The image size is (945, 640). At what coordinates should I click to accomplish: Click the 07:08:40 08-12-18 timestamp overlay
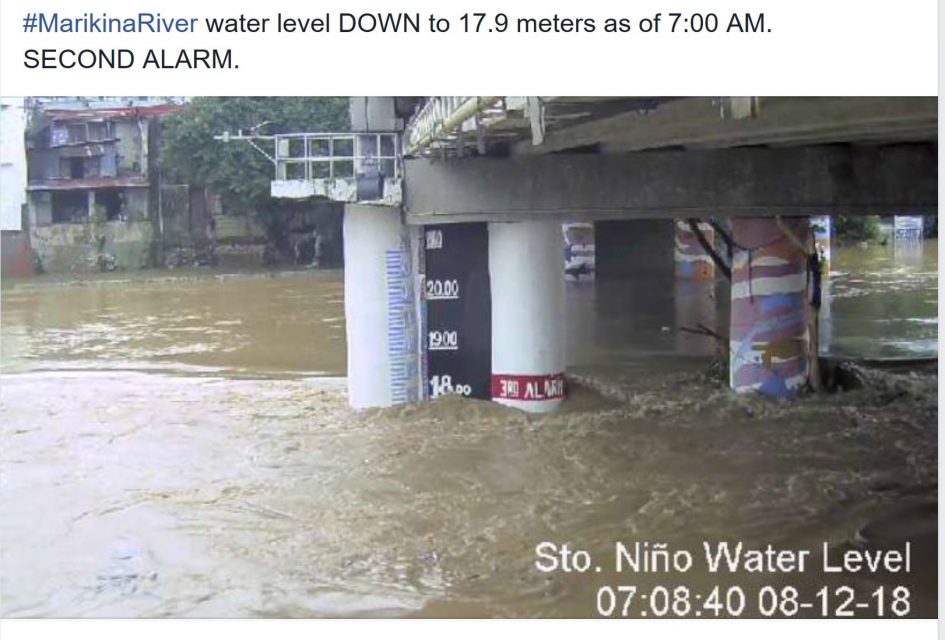click(x=753, y=601)
